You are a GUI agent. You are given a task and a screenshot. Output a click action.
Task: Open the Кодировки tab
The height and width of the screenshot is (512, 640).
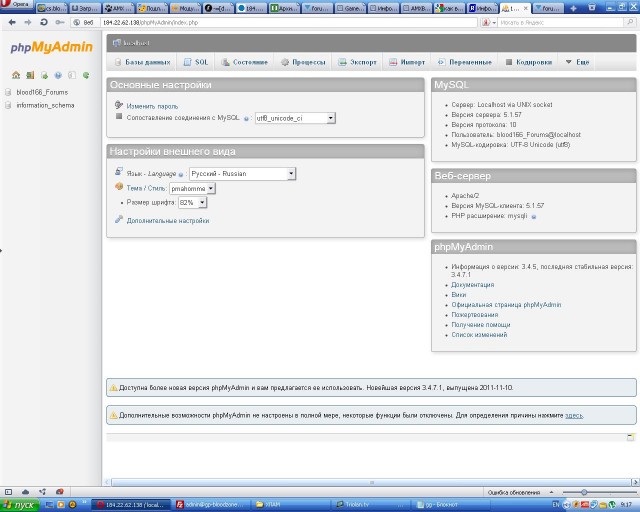point(529,62)
